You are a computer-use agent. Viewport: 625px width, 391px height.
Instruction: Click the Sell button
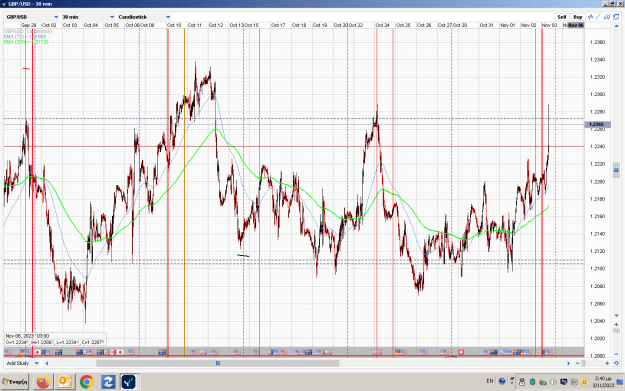(x=561, y=17)
